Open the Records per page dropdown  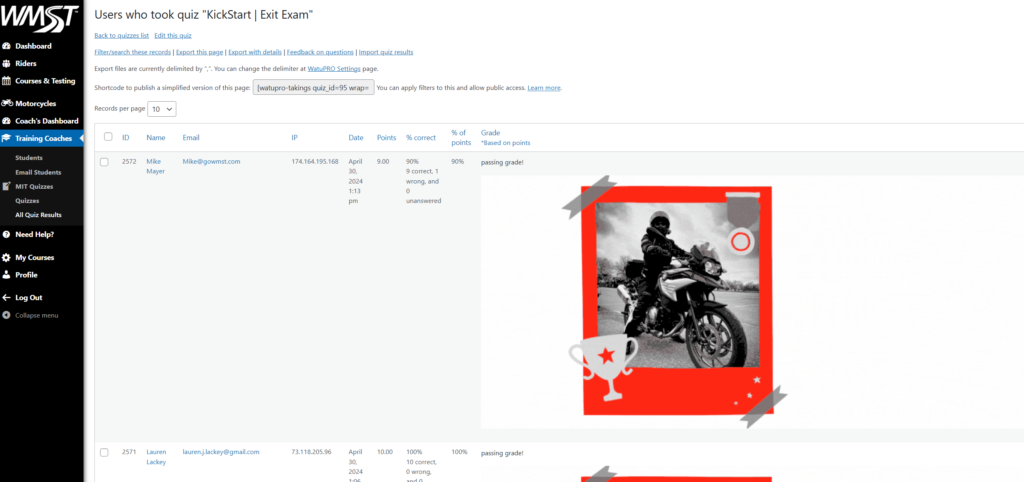pos(163,108)
